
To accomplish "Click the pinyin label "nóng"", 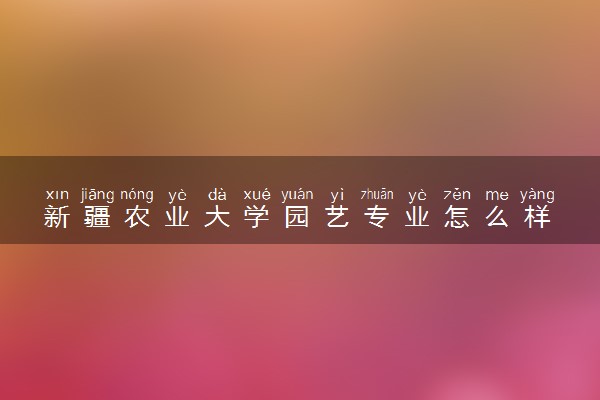I will click(x=137, y=195).
